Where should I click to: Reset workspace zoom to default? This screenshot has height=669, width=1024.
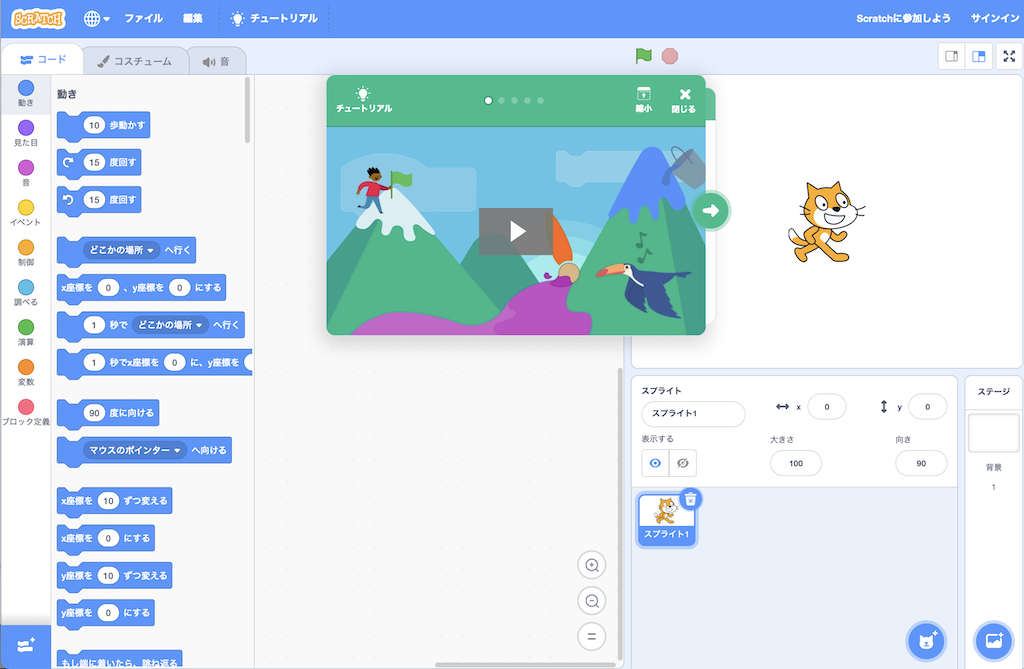click(x=592, y=636)
